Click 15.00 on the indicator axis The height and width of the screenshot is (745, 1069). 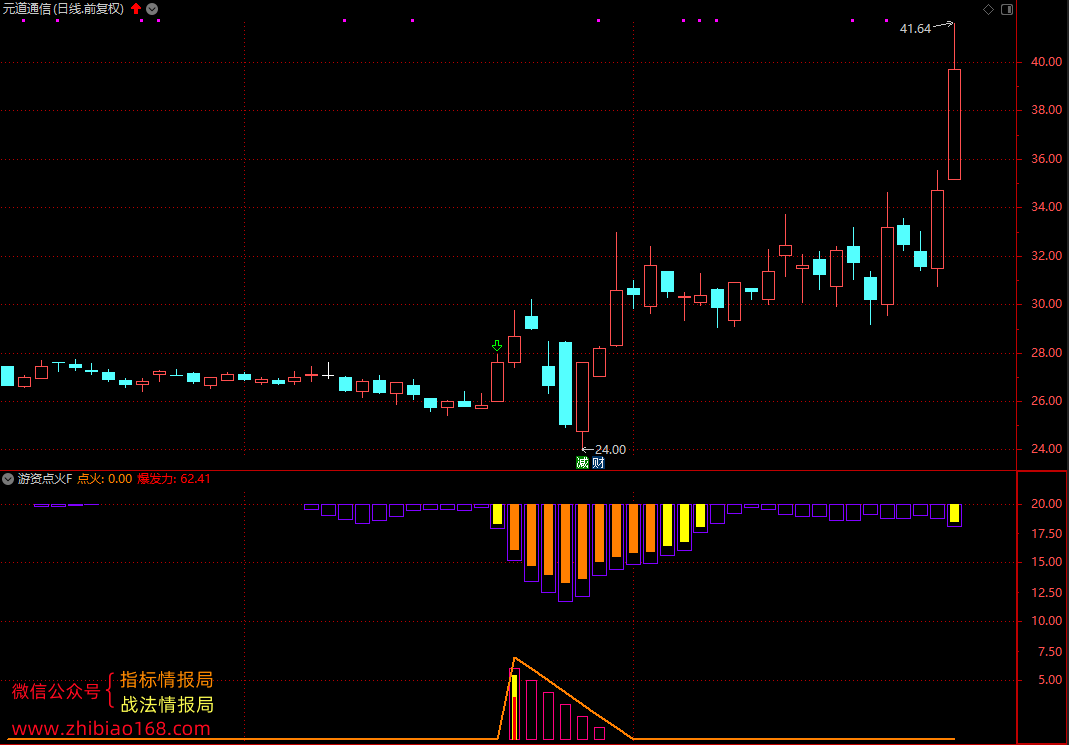[x=1046, y=562]
